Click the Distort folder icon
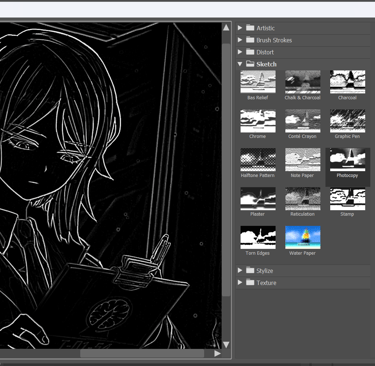 [250, 52]
